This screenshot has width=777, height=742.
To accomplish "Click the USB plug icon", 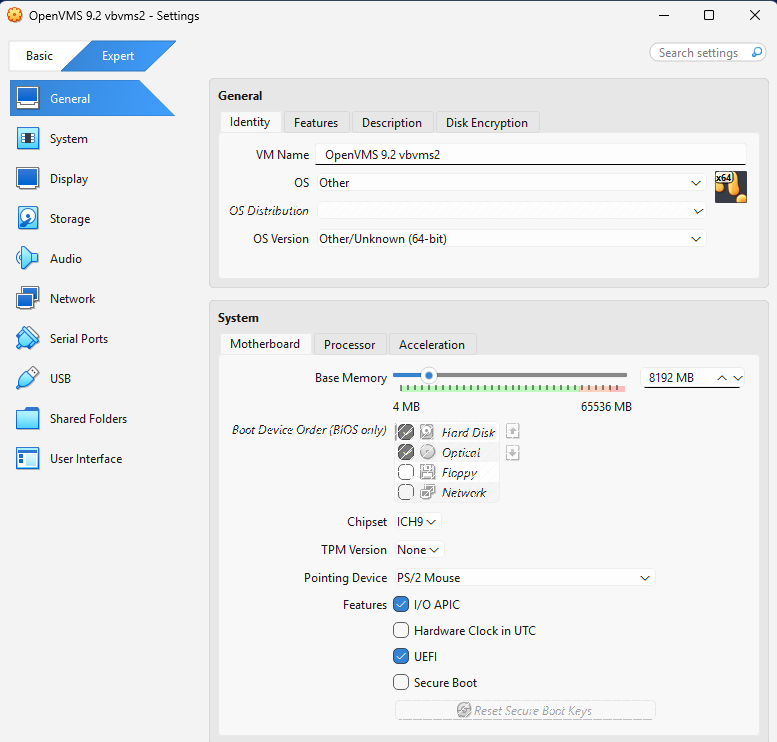I will click(27, 379).
